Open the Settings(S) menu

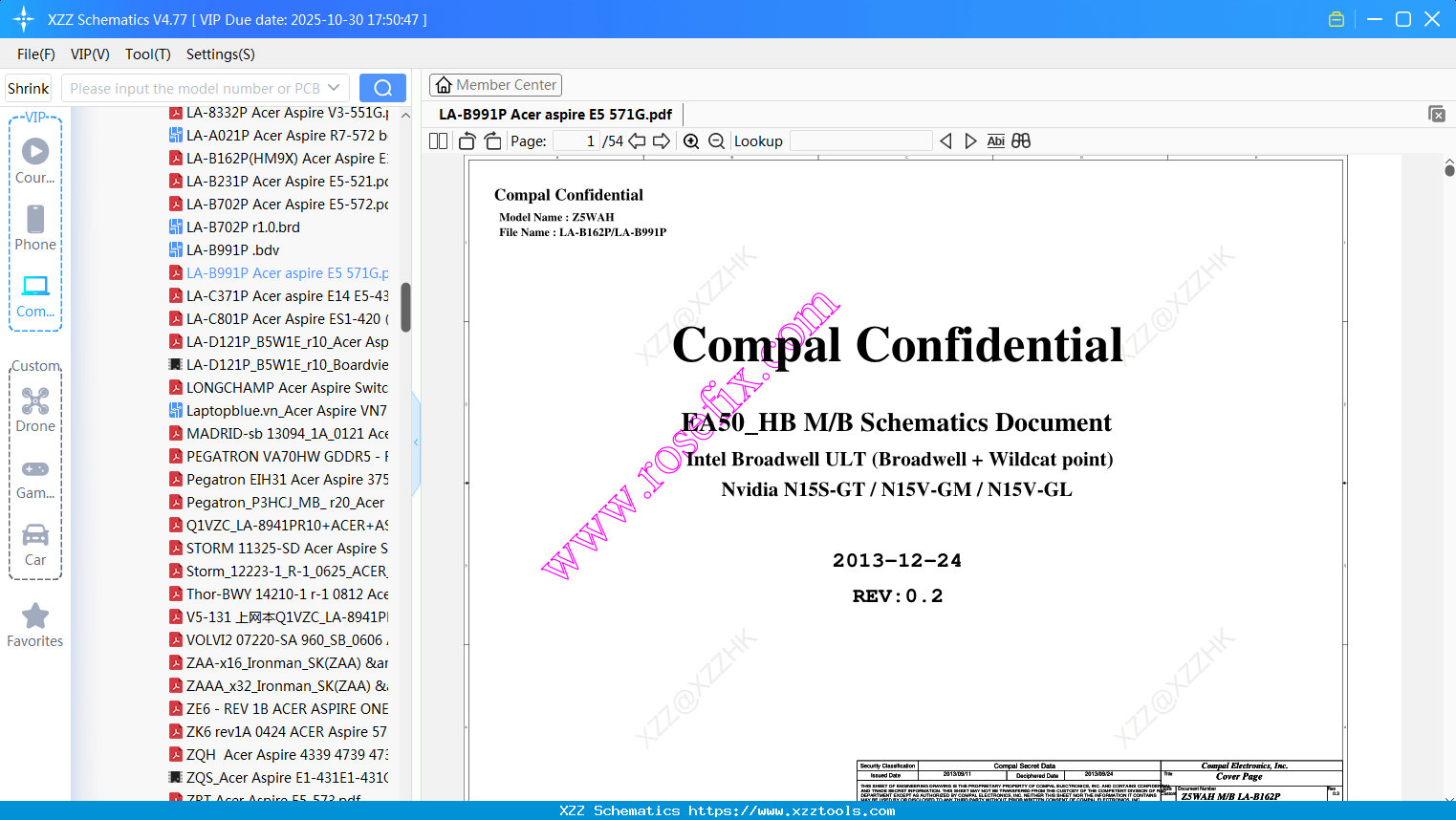(221, 54)
